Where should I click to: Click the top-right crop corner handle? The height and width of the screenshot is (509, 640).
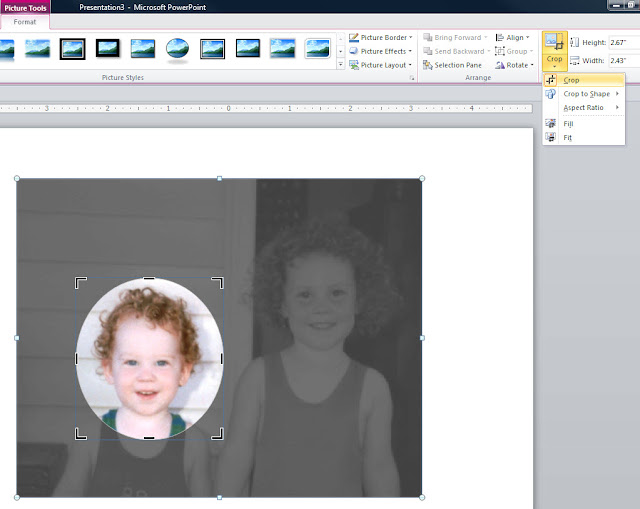coord(218,283)
